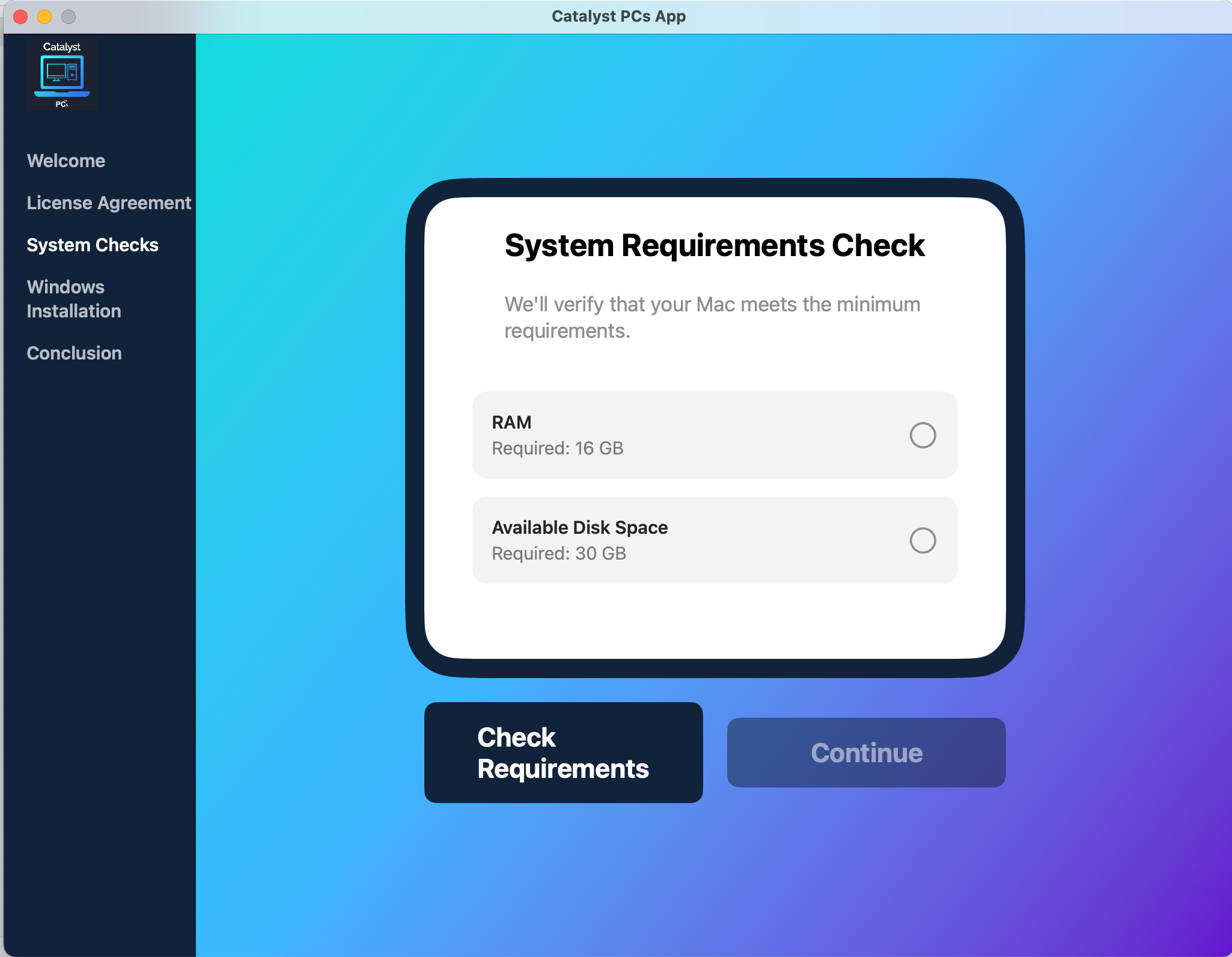The width and height of the screenshot is (1232, 957).
Task: Open the Welcome step in sidebar
Action: point(66,161)
